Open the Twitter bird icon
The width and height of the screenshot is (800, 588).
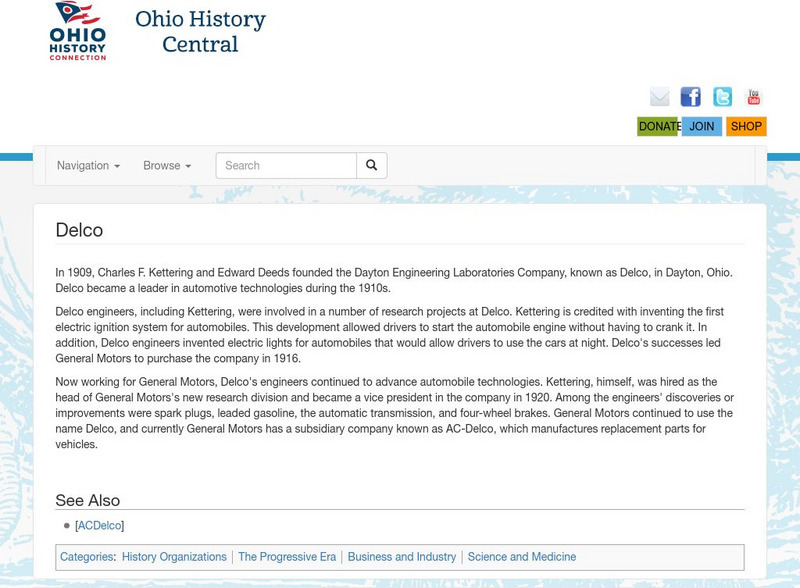(722, 96)
